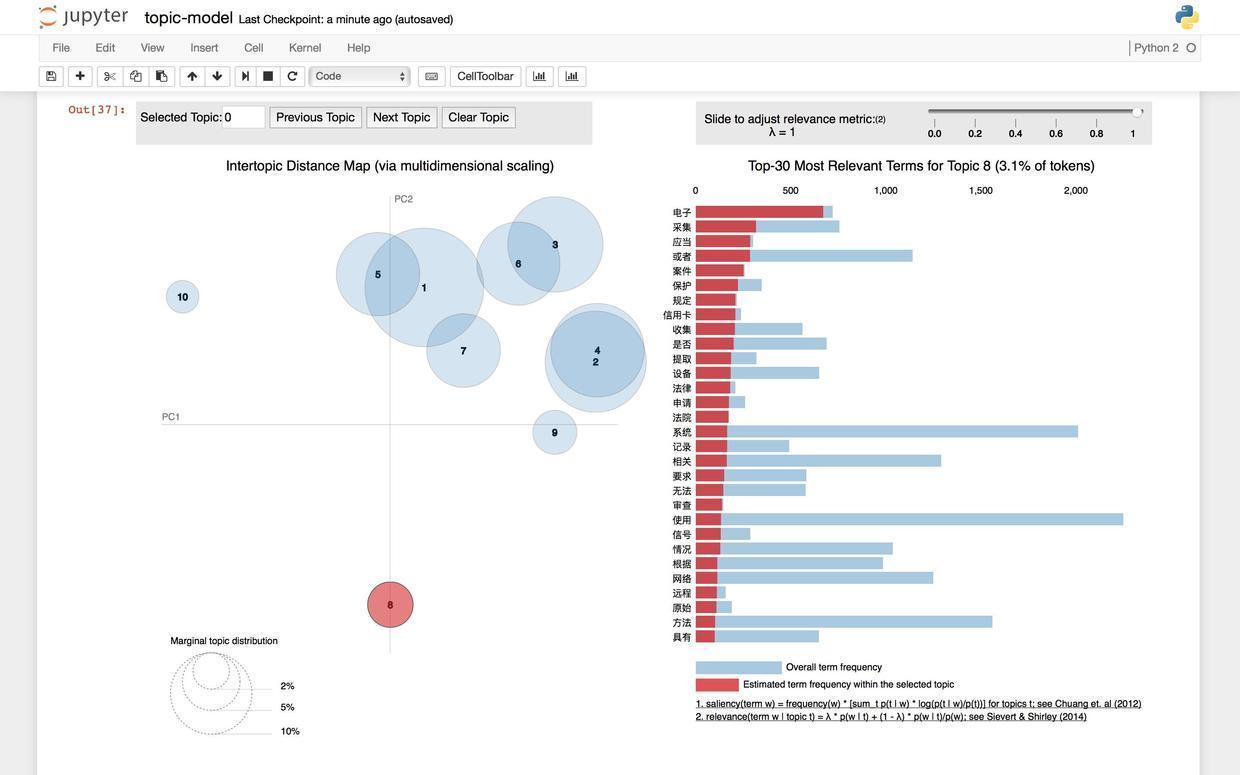Move selected cell down with the arrow icon
This screenshot has width=1240, height=775.
(217, 76)
